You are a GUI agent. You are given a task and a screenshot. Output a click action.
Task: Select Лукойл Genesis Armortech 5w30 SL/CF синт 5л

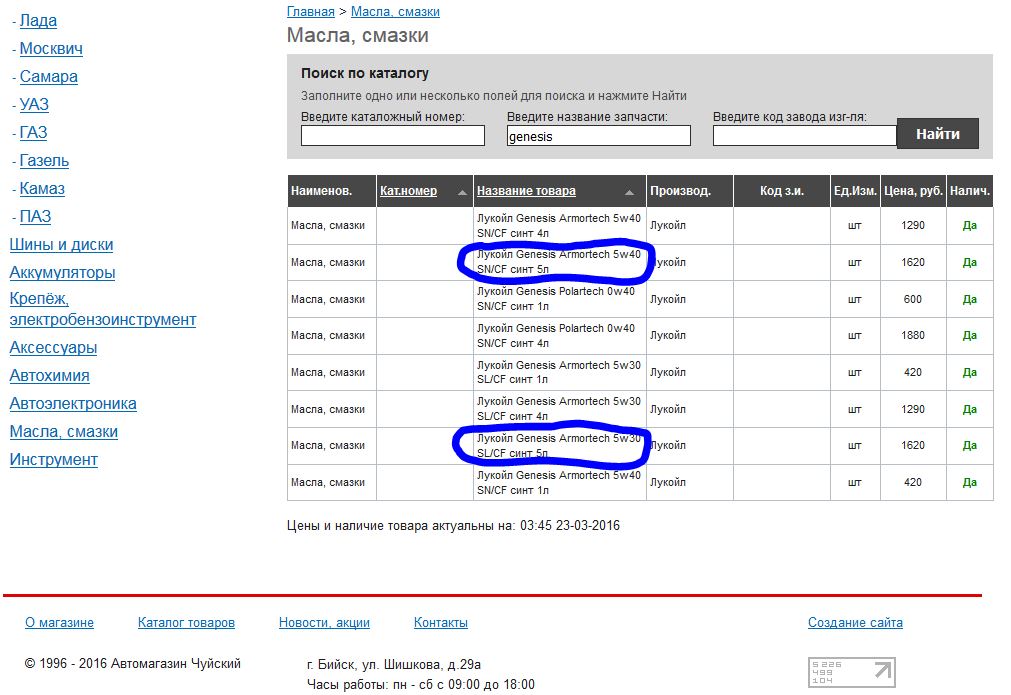pyautogui.click(x=558, y=445)
